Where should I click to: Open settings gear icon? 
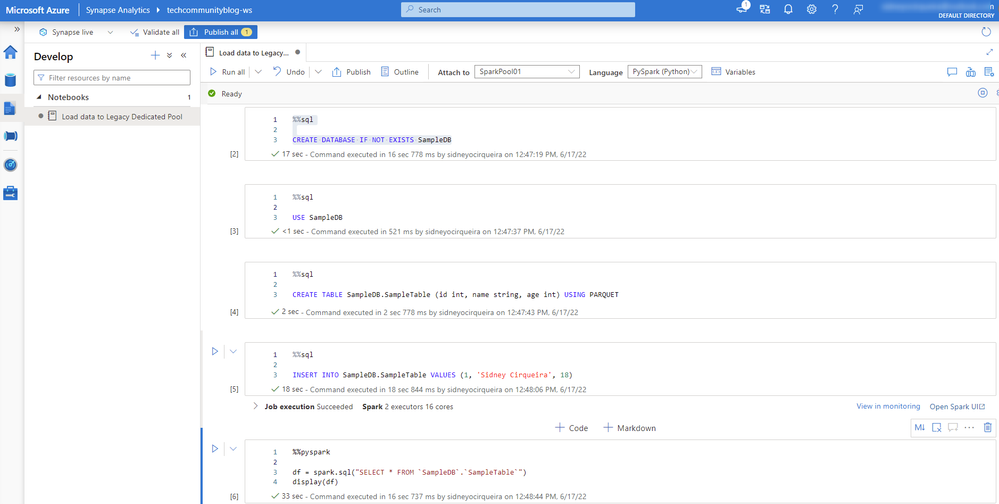click(811, 10)
